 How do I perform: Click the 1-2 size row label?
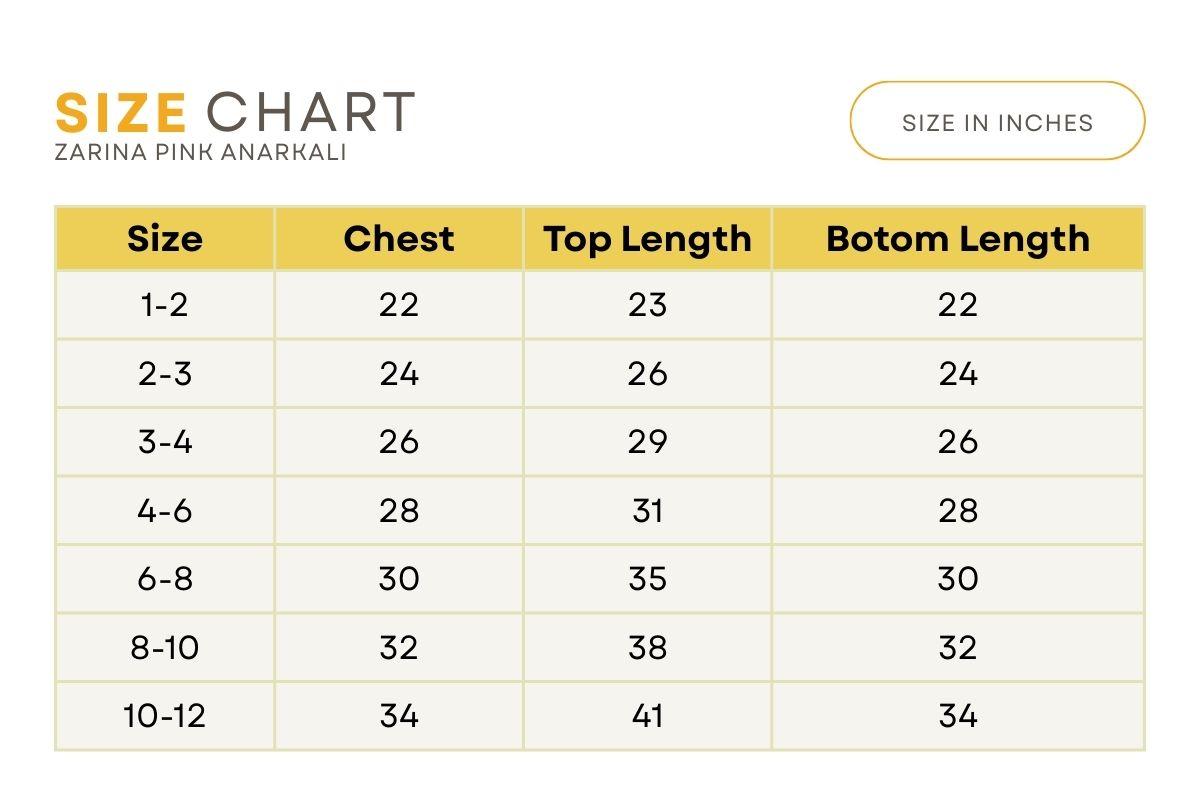point(165,305)
